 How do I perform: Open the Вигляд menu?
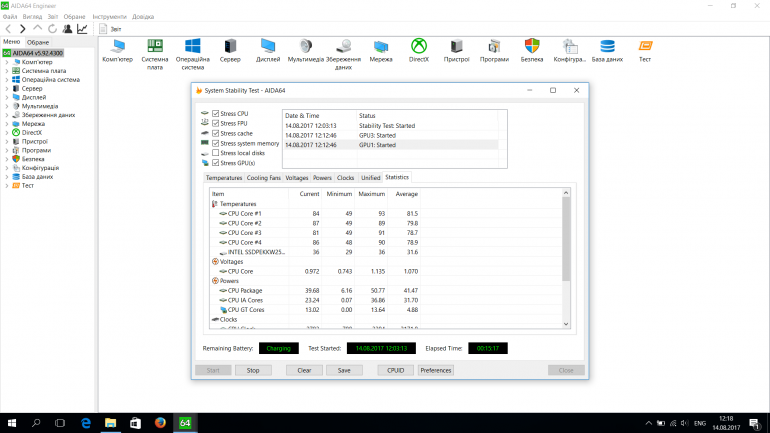32,17
